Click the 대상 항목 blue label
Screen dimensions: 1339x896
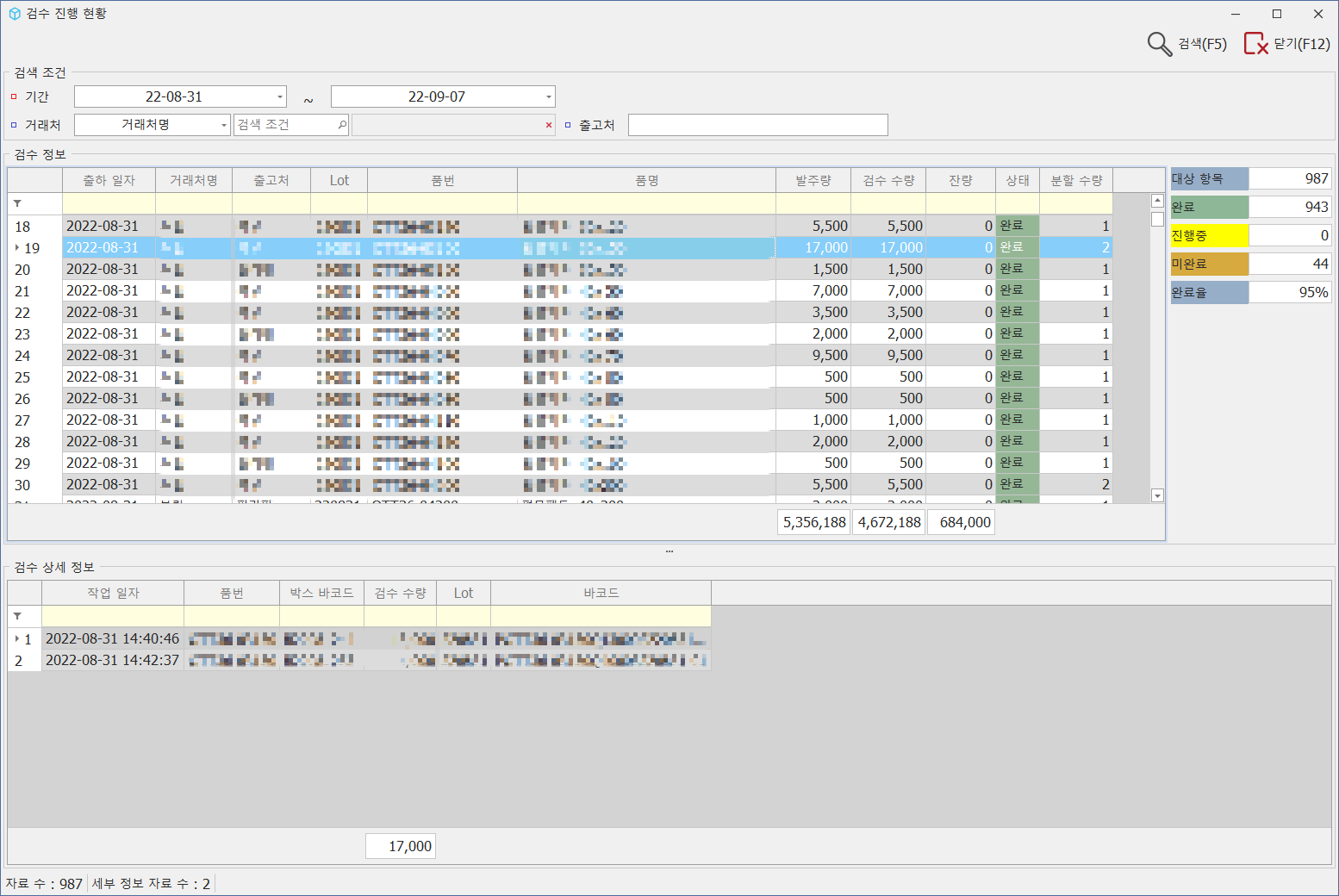tap(1209, 178)
